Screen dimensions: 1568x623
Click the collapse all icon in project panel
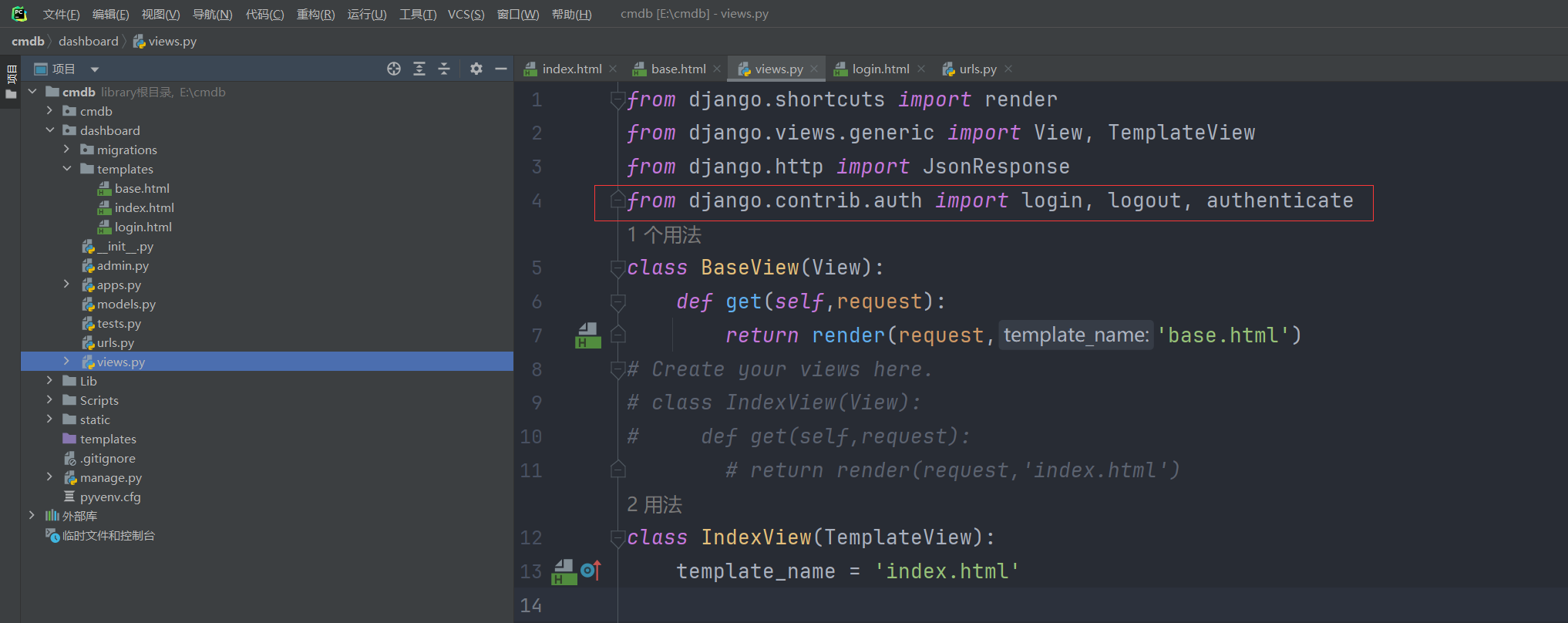444,69
